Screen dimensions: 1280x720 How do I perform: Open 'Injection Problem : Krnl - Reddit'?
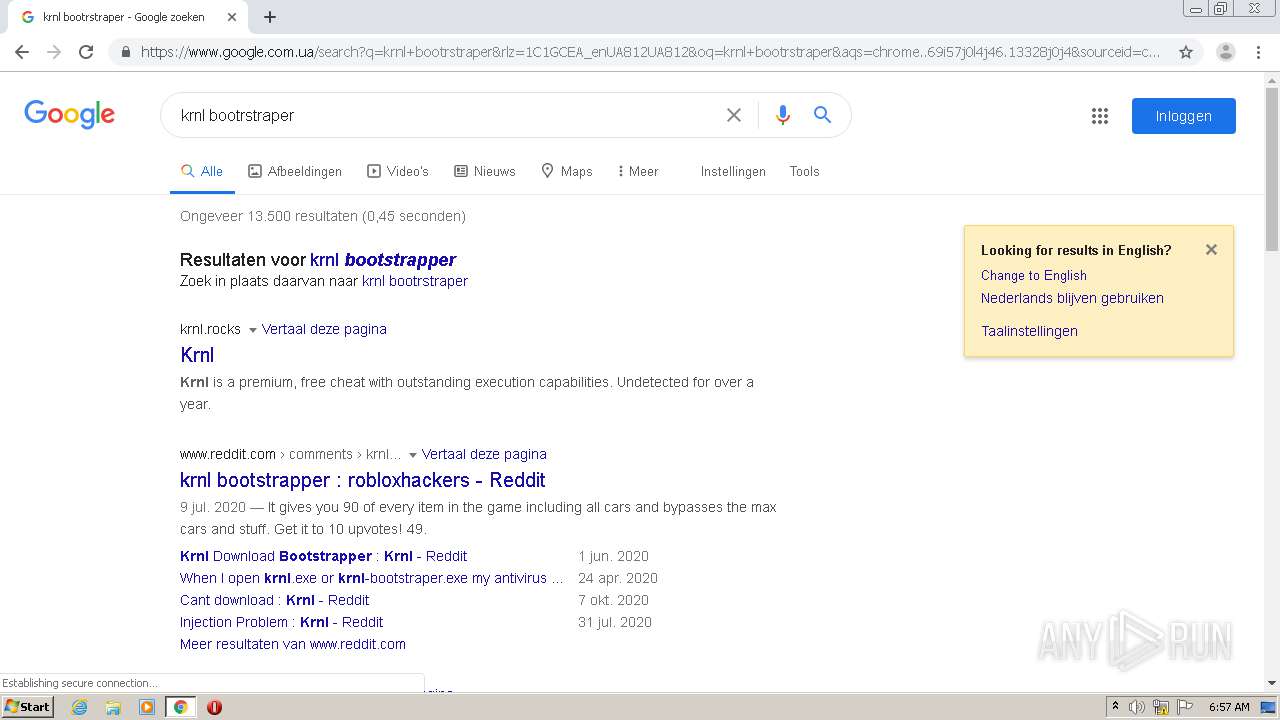pos(281,622)
